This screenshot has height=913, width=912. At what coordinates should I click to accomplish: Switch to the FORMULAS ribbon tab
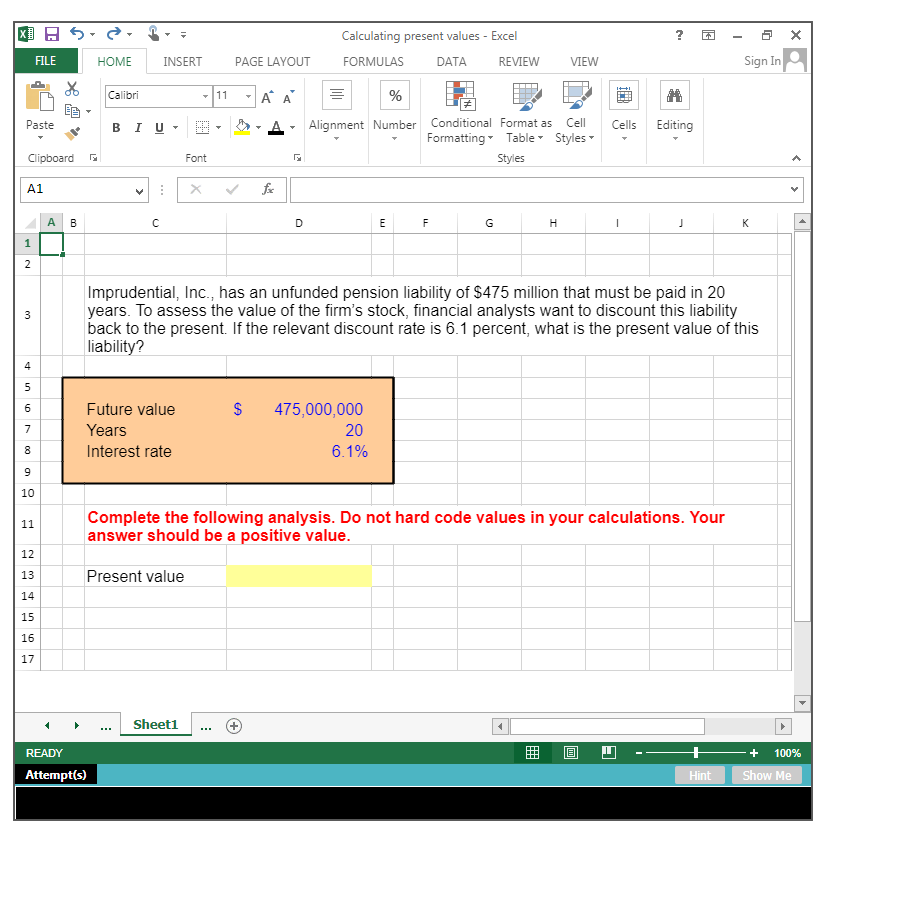(x=373, y=61)
